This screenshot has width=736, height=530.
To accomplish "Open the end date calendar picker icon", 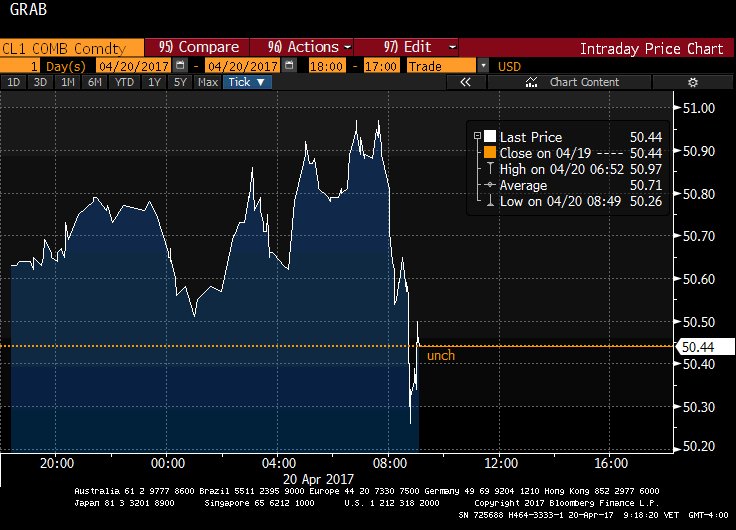I will pyautogui.click(x=288, y=65).
